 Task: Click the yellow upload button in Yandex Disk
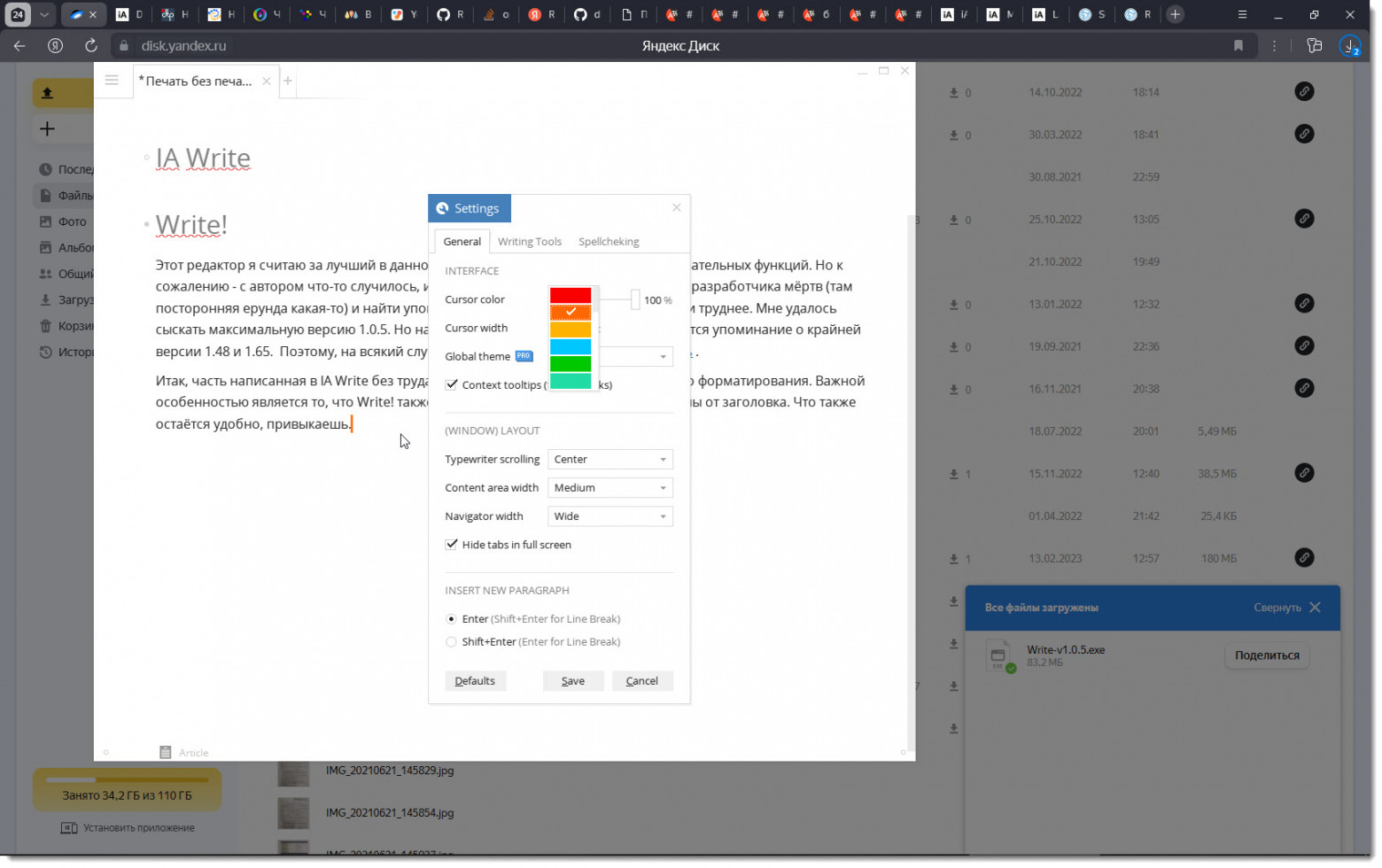[63, 93]
